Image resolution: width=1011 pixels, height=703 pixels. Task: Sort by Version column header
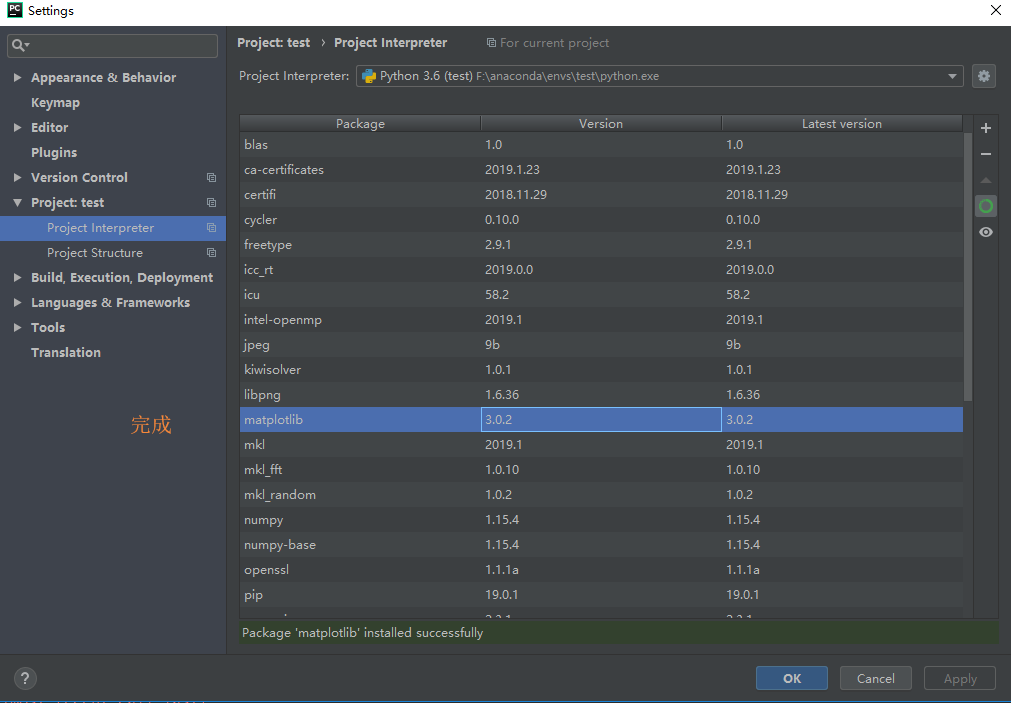click(601, 124)
